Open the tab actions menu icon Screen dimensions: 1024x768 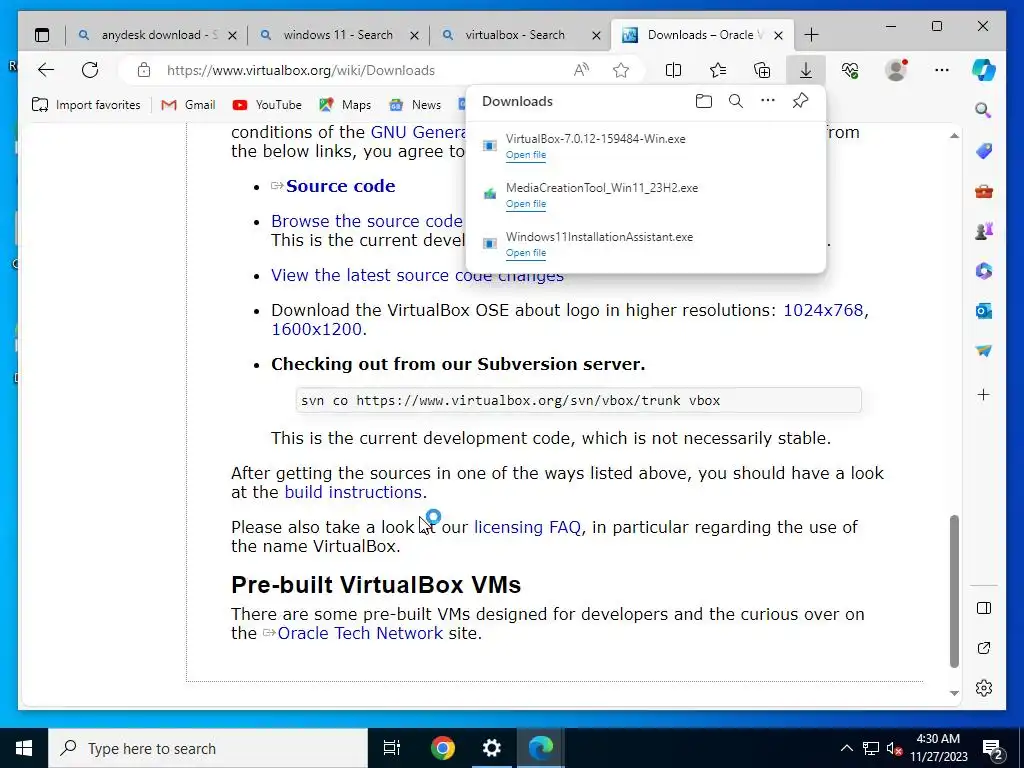tap(42, 35)
